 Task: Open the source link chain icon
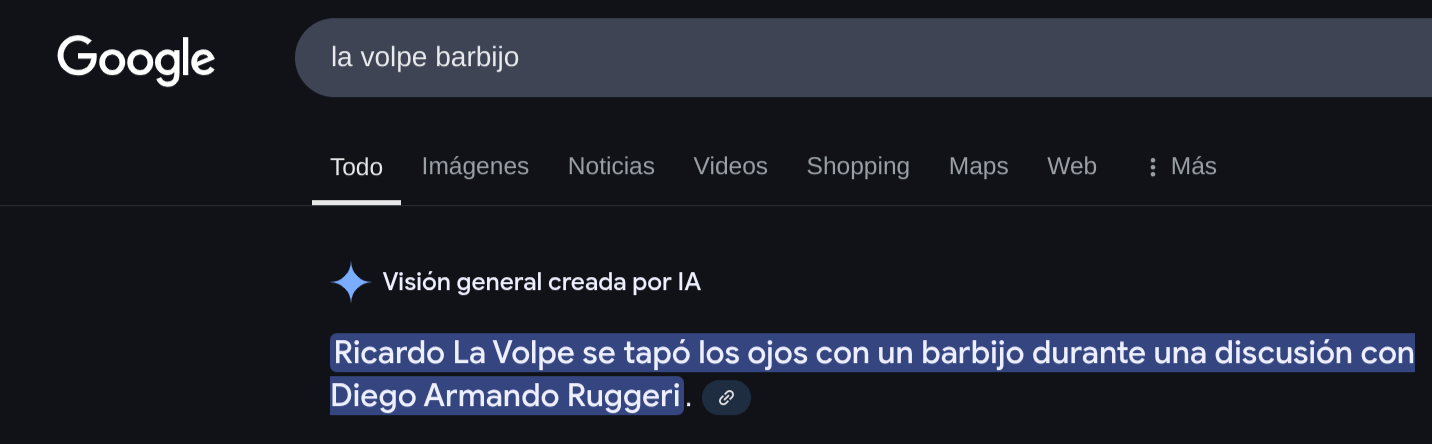click(727, 397)
